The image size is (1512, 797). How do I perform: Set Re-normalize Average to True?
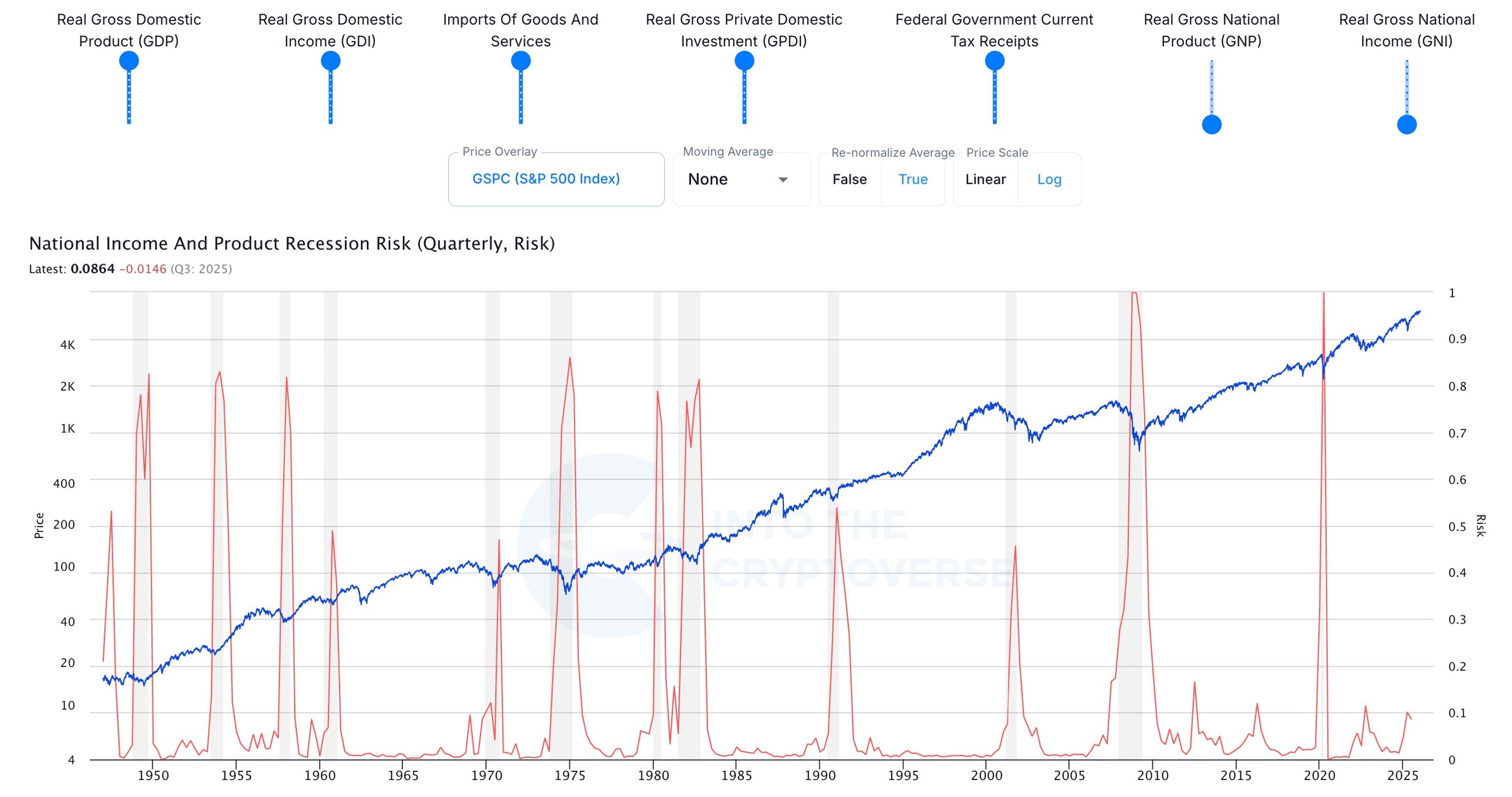(913, 179)
